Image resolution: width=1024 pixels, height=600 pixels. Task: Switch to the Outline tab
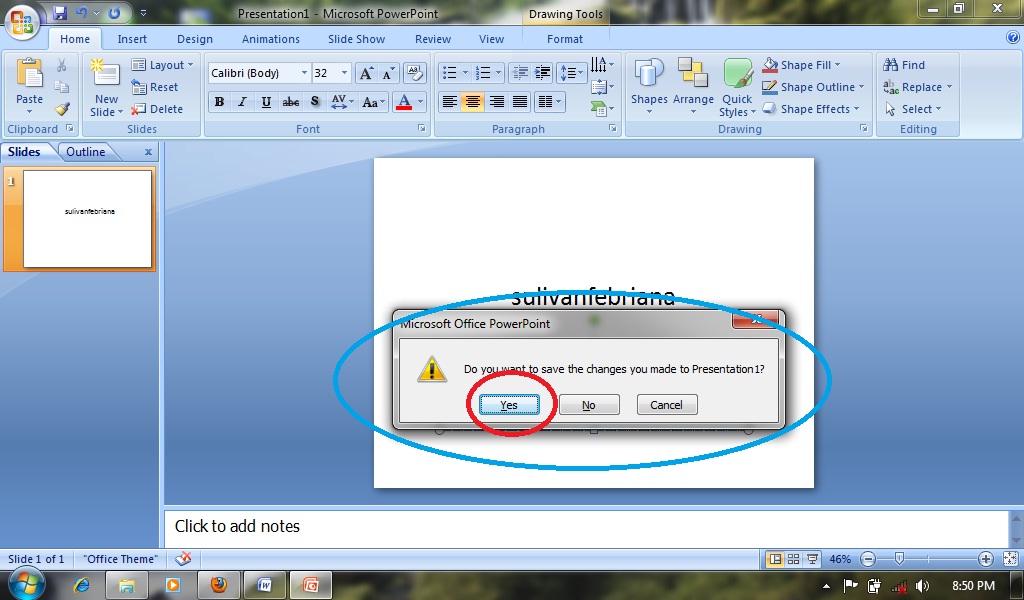85,151
